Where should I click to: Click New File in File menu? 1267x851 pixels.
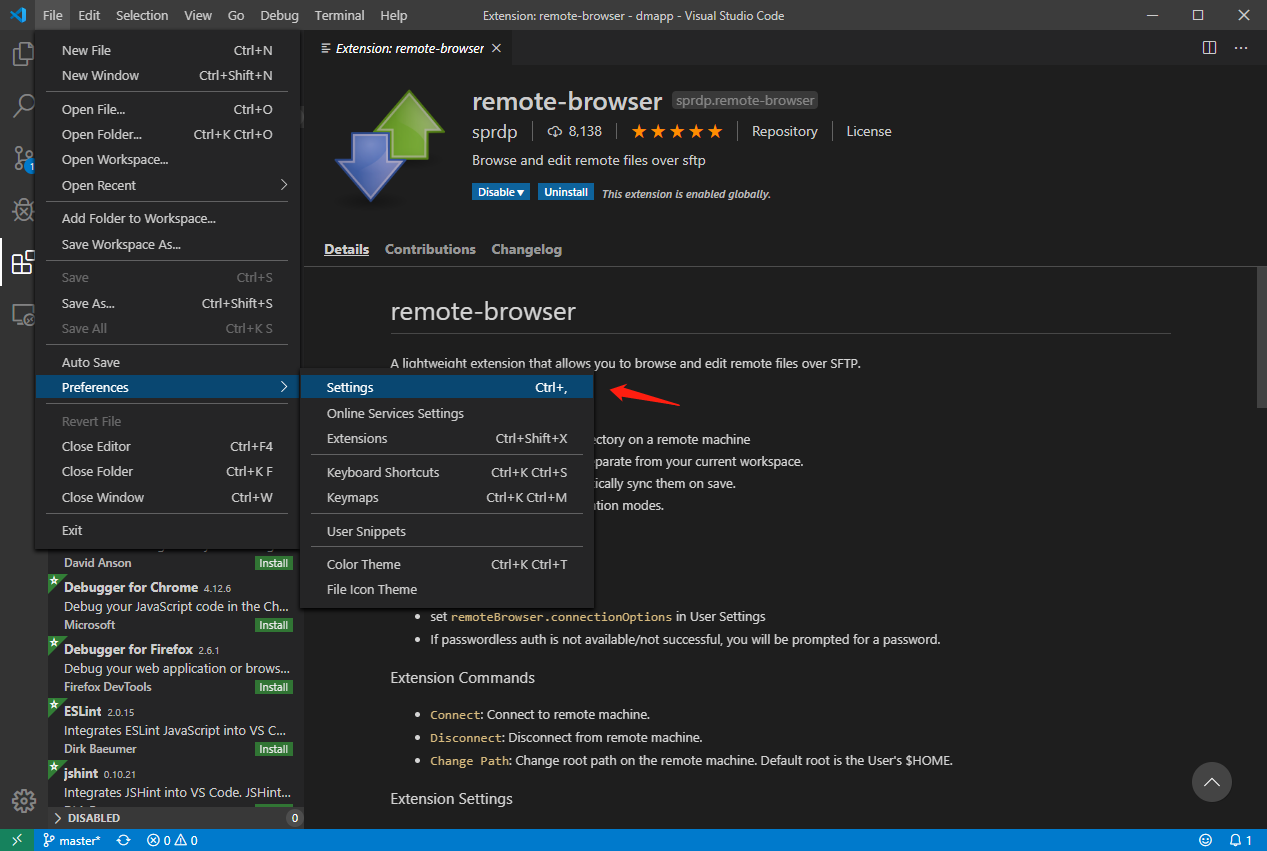coord(167,50)
